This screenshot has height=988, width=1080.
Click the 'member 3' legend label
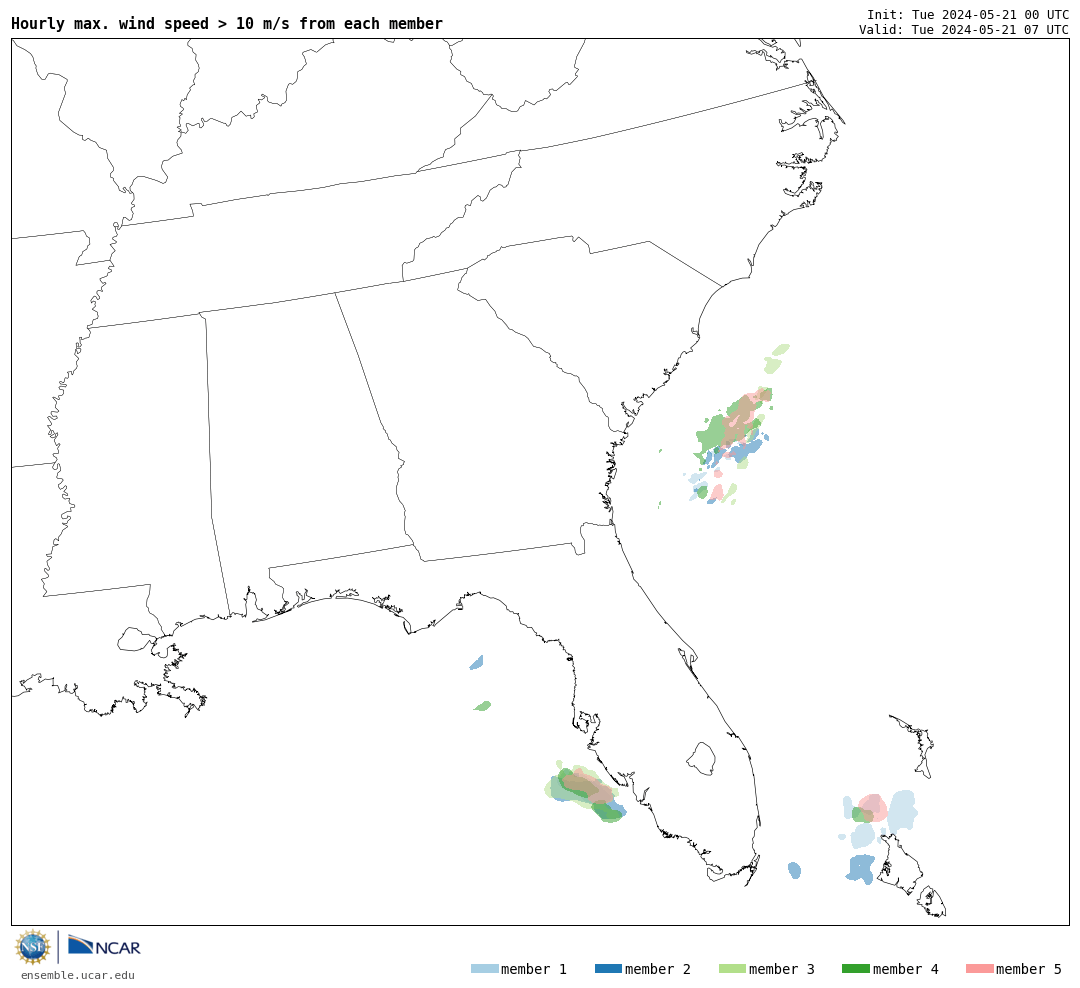pos(782,969)
